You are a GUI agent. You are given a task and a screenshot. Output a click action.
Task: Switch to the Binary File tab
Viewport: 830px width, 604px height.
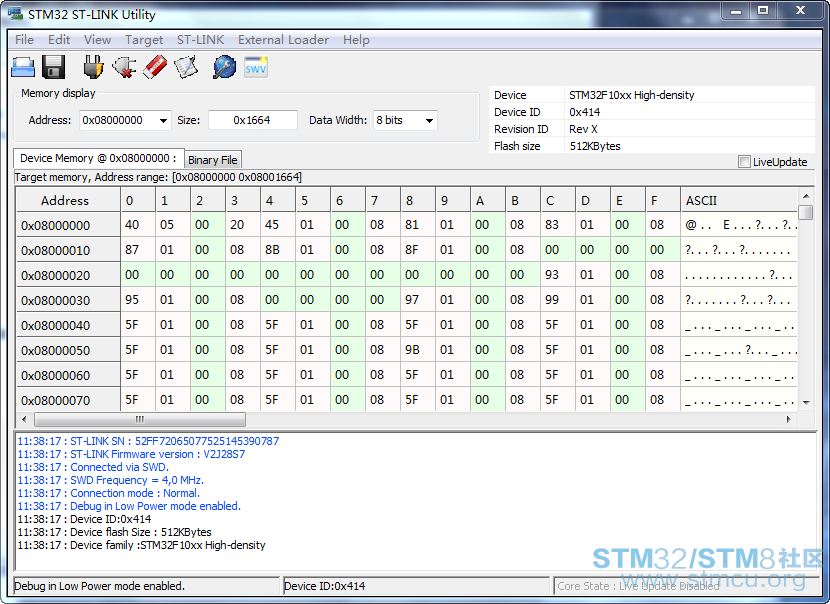pos(213,160)
